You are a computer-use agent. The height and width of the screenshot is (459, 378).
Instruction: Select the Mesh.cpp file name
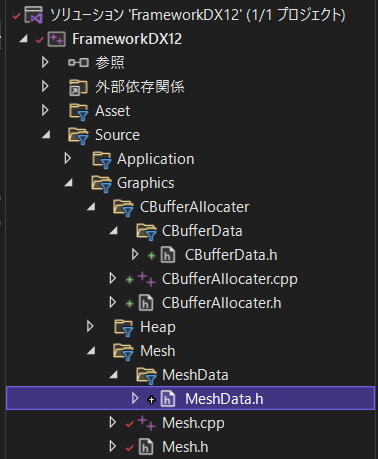(193, 423)
